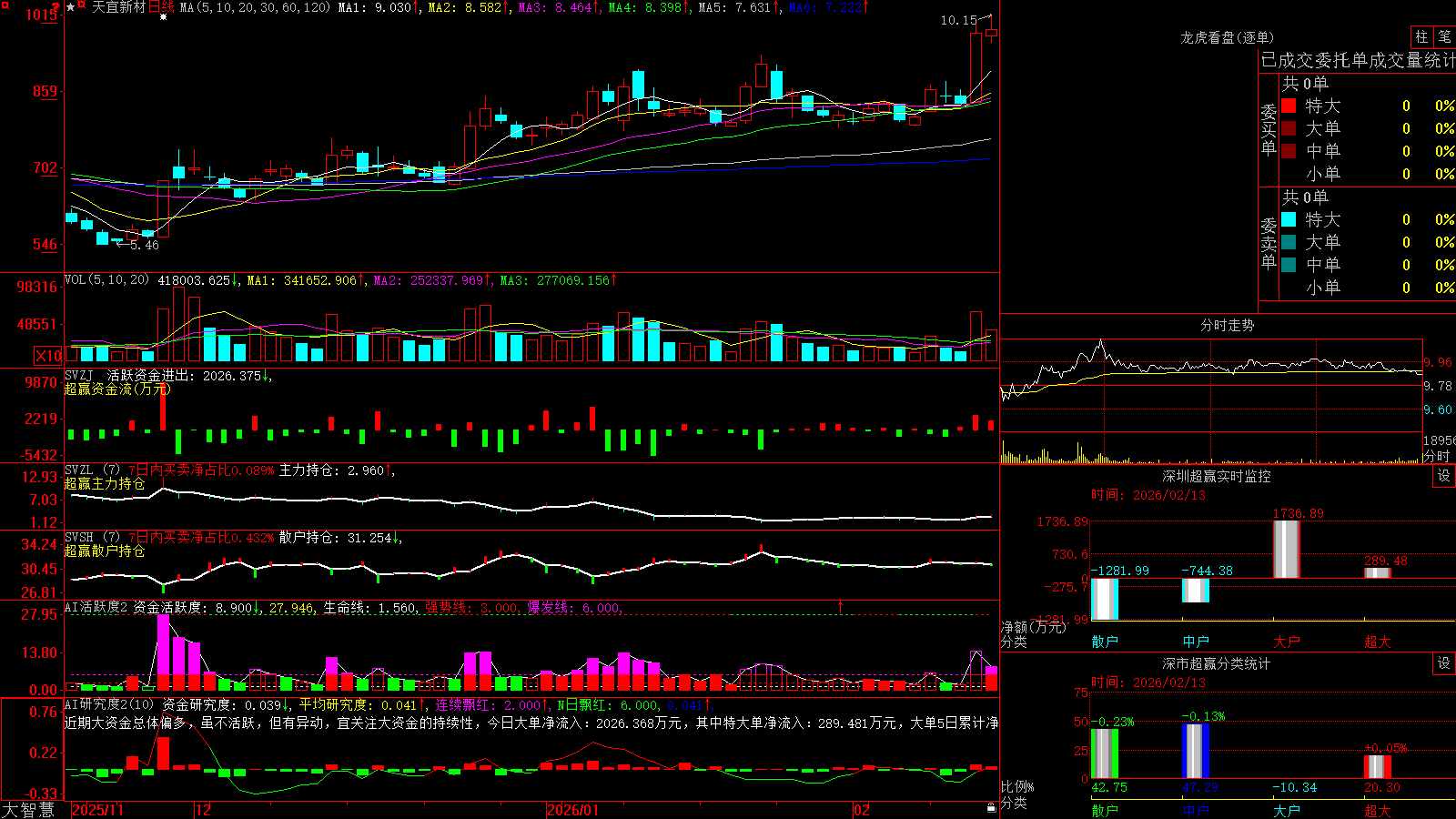Click the AI活跃度2 indicator label
The image size is (1456, 819).
[96, 607]
